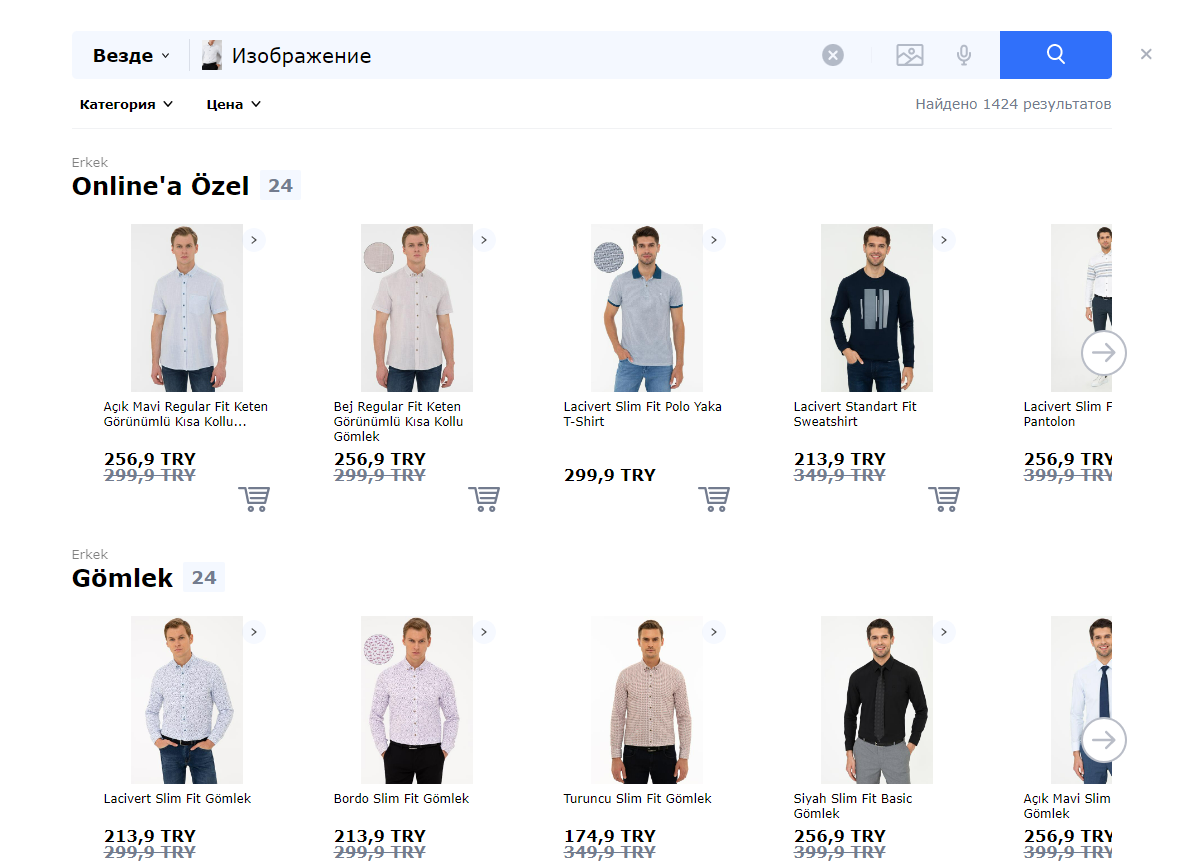Open image search via picture icon
Image resolution: width=1186 pixels, height=861 pixels.
909,55
